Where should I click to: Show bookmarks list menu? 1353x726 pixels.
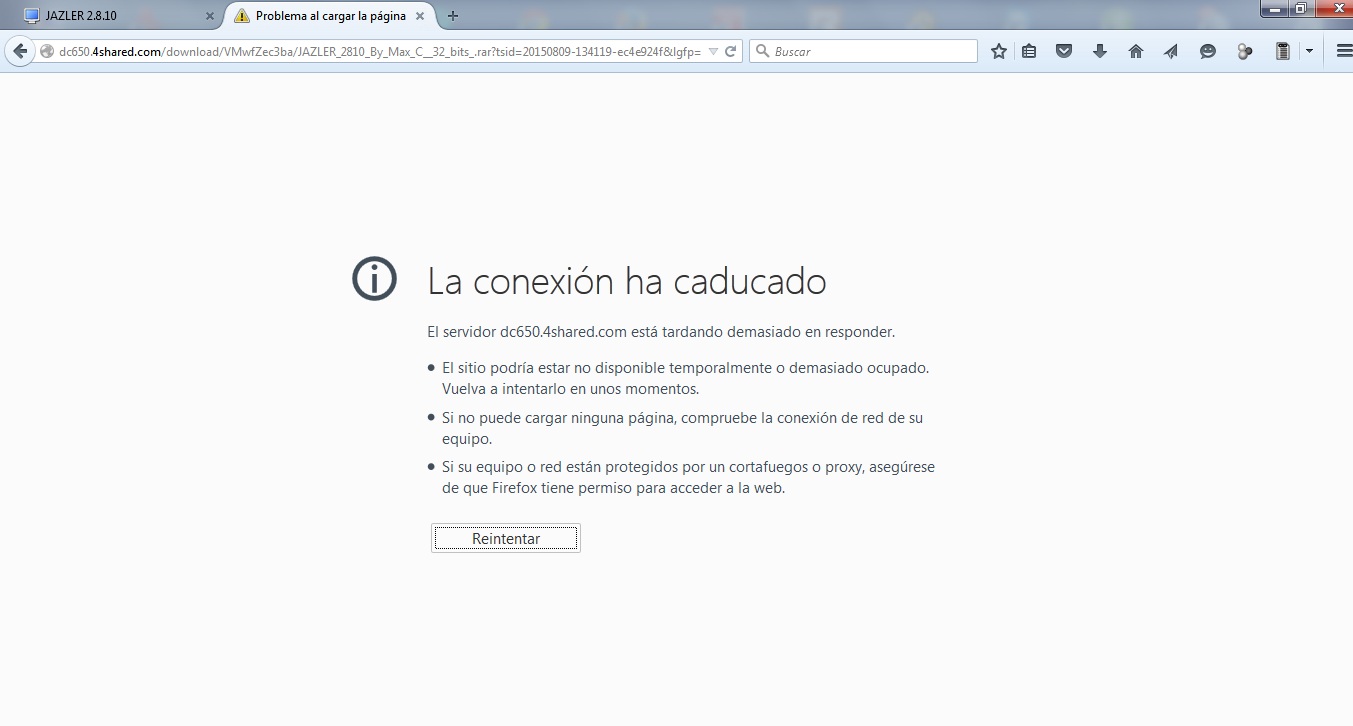[1029, 52]
